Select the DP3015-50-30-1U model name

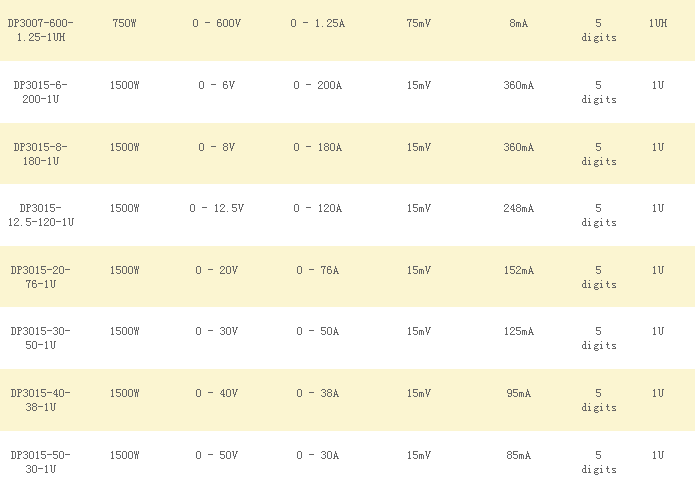click(41, 462)
